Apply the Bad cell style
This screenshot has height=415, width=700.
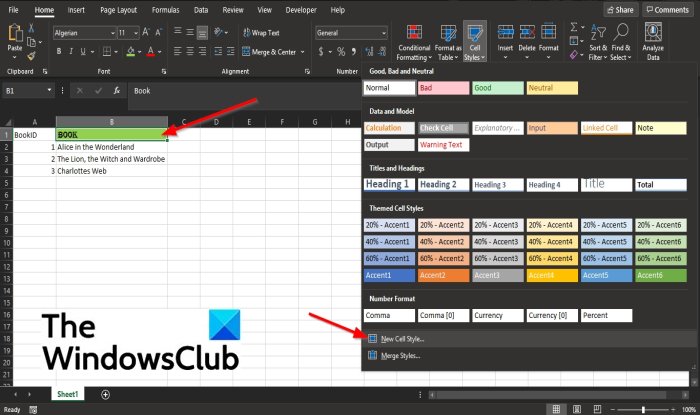point(444,88)
